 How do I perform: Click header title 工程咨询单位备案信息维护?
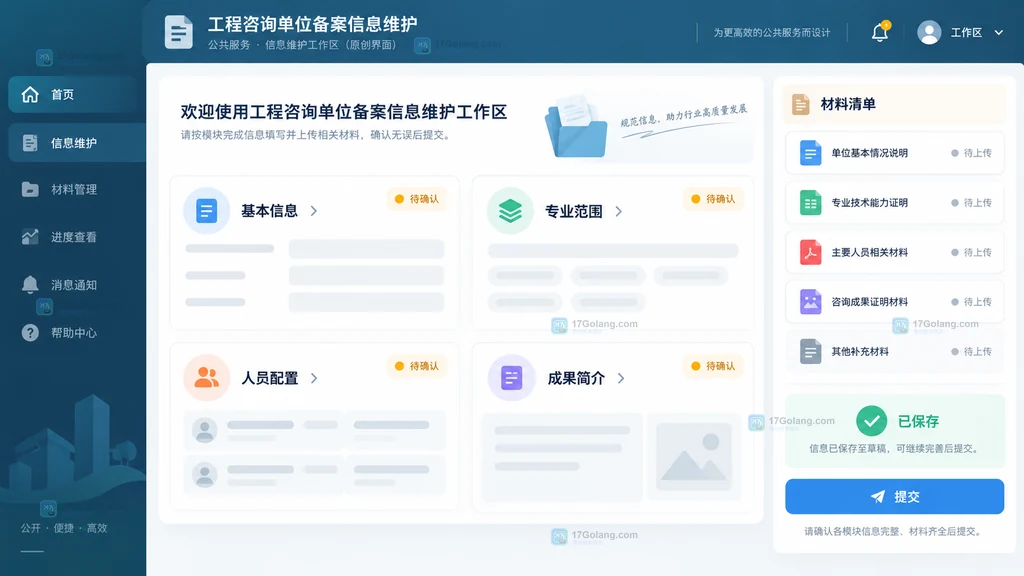312,24
